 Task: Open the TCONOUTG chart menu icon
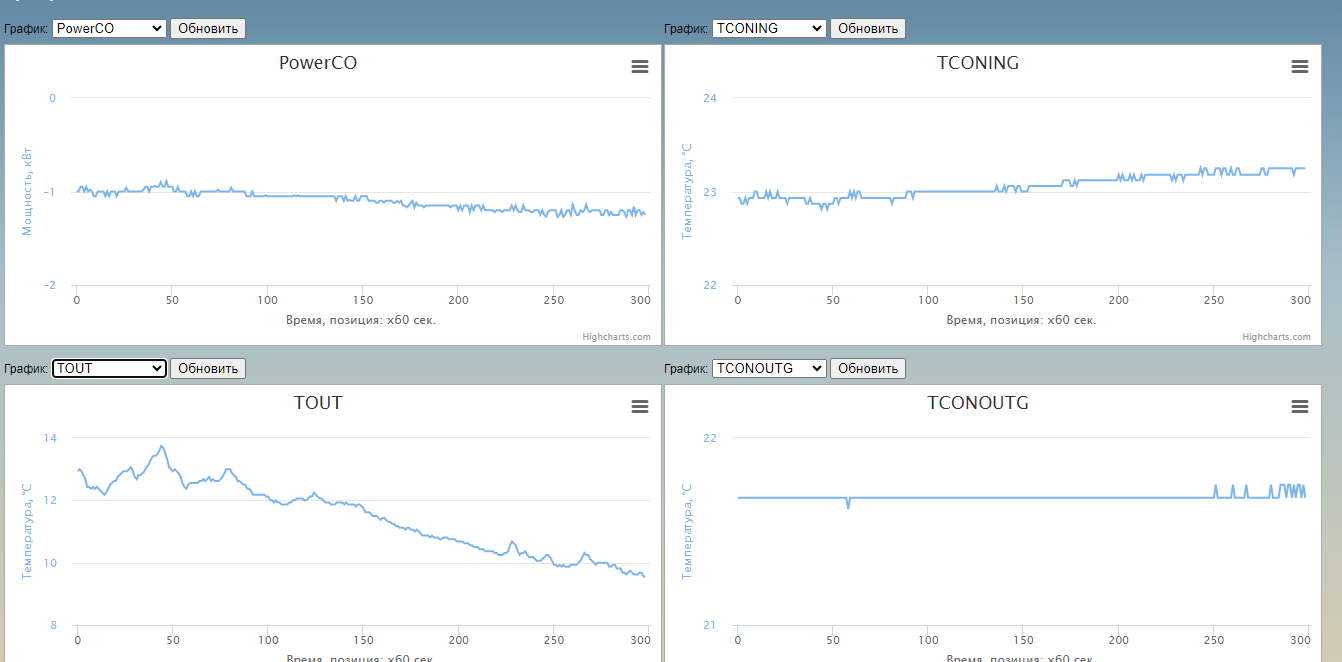coord(1300,407)
